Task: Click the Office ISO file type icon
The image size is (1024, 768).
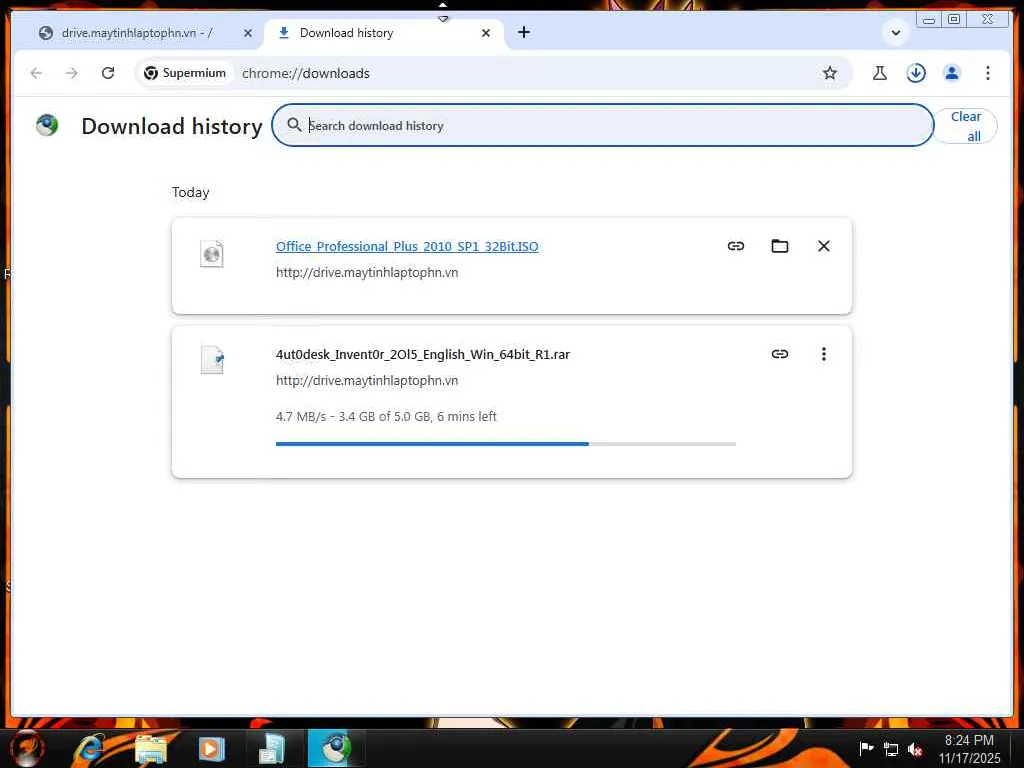Action: 212,254
